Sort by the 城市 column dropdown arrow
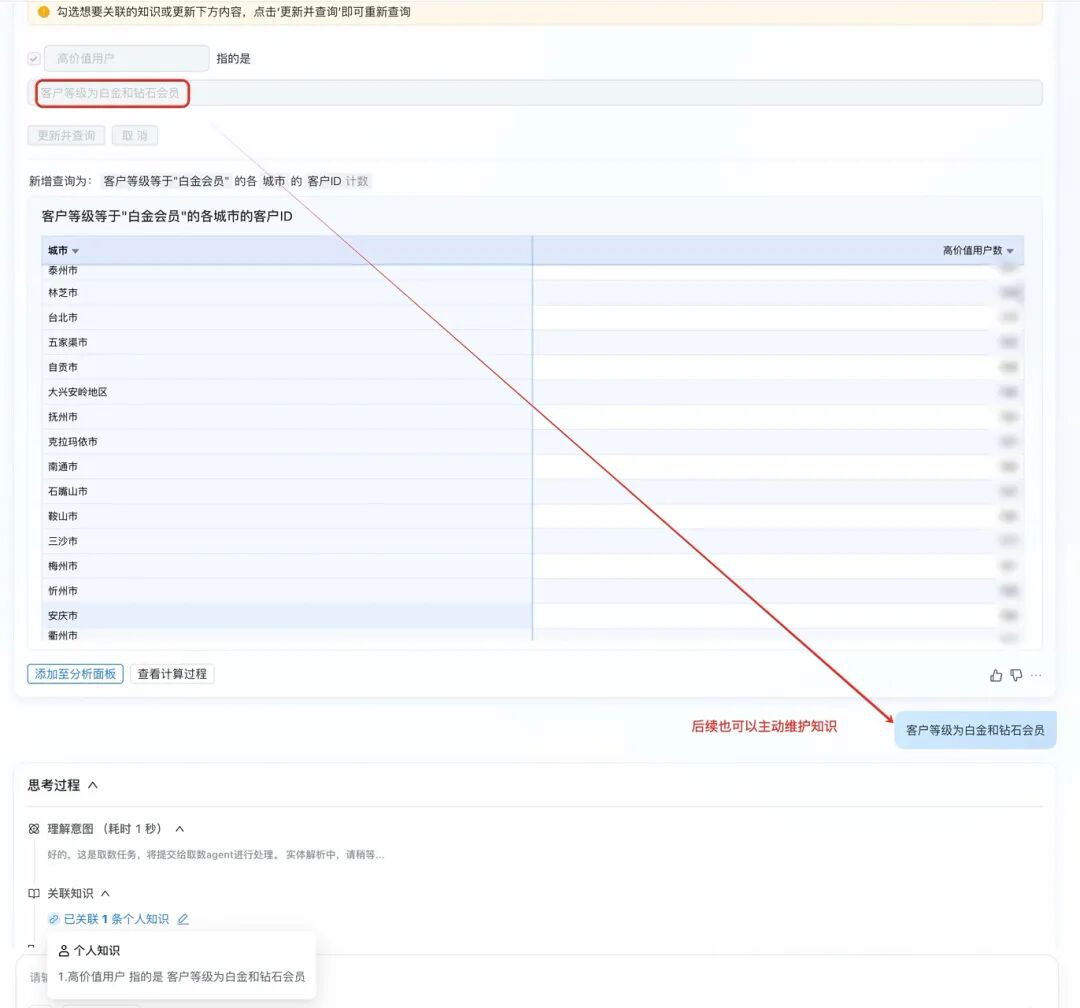Viewport: 1080px width, 1008px height. click(75, 251)
